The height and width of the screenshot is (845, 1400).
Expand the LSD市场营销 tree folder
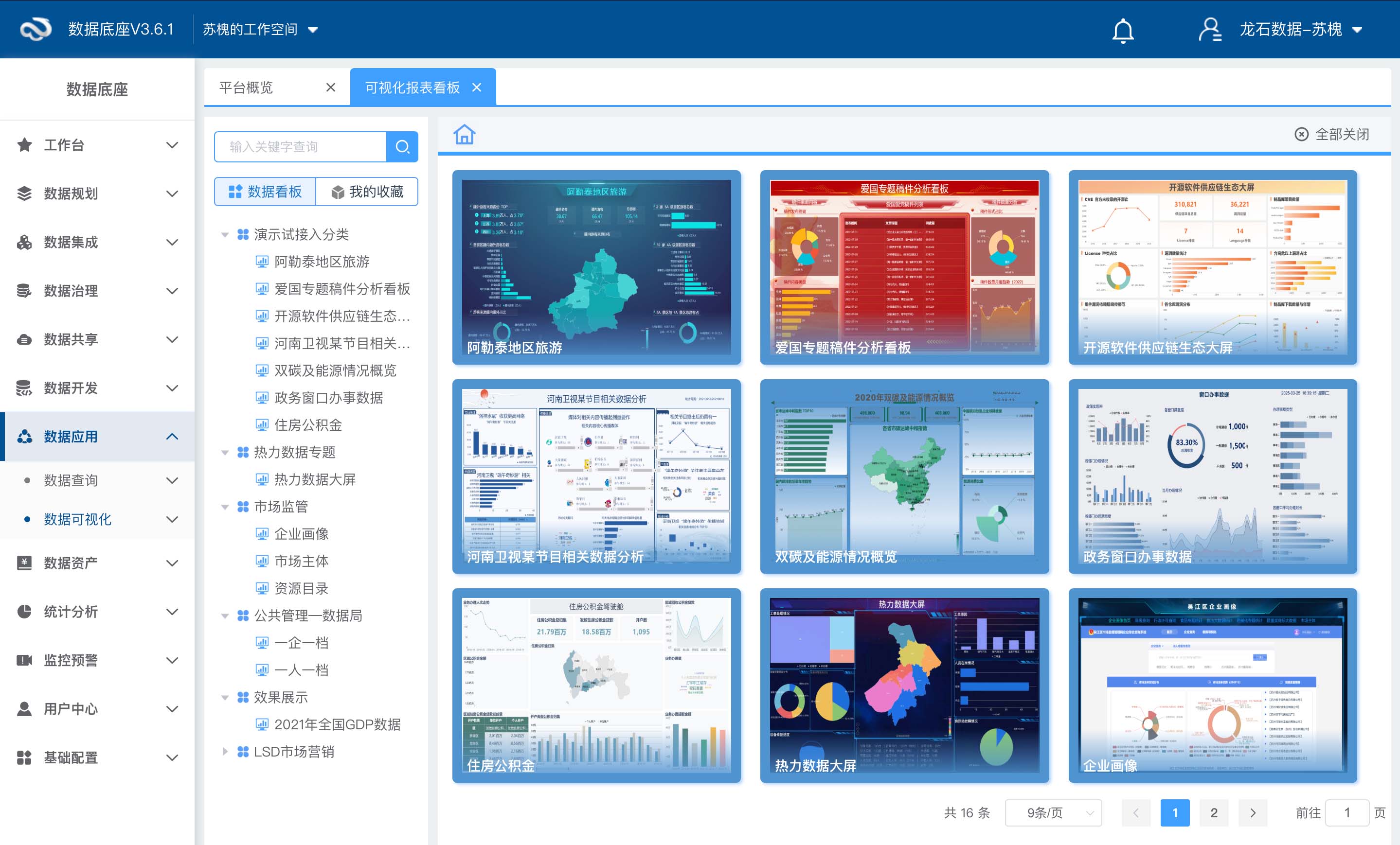225,751
